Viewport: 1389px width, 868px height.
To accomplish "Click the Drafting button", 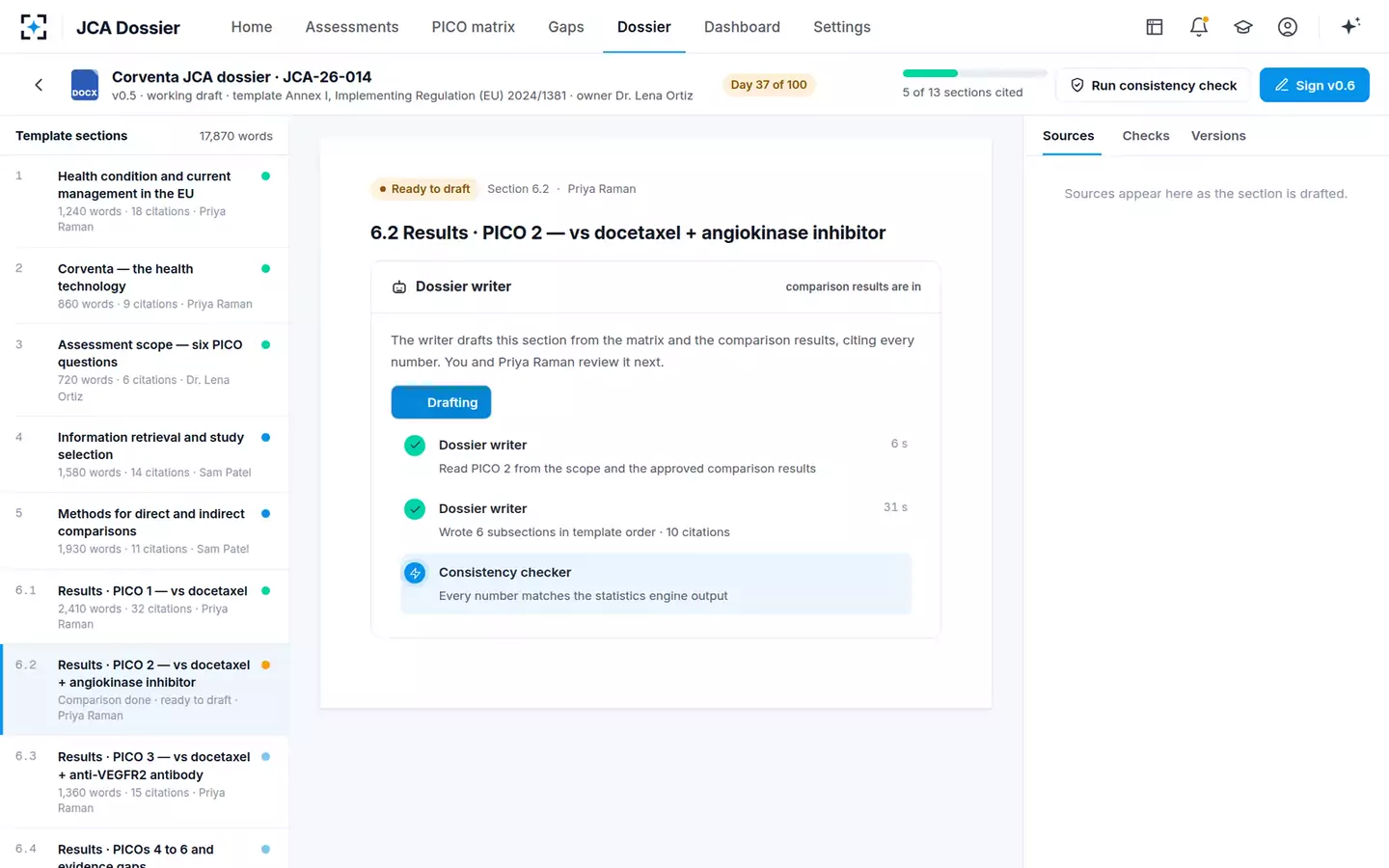I will (x=441, y=402).
